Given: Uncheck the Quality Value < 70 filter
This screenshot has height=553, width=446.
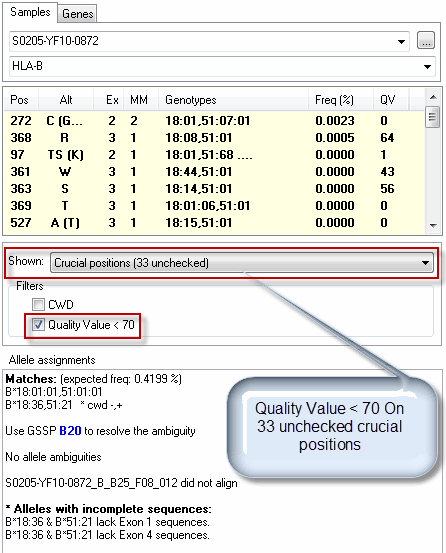Looking at the screenshot, I should coord(38,324).
